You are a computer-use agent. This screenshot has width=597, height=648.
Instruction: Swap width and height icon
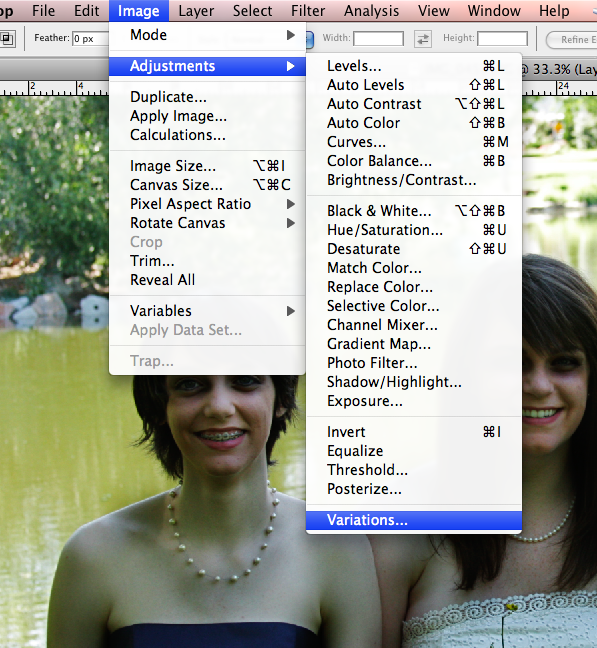(x=423, y=39)
